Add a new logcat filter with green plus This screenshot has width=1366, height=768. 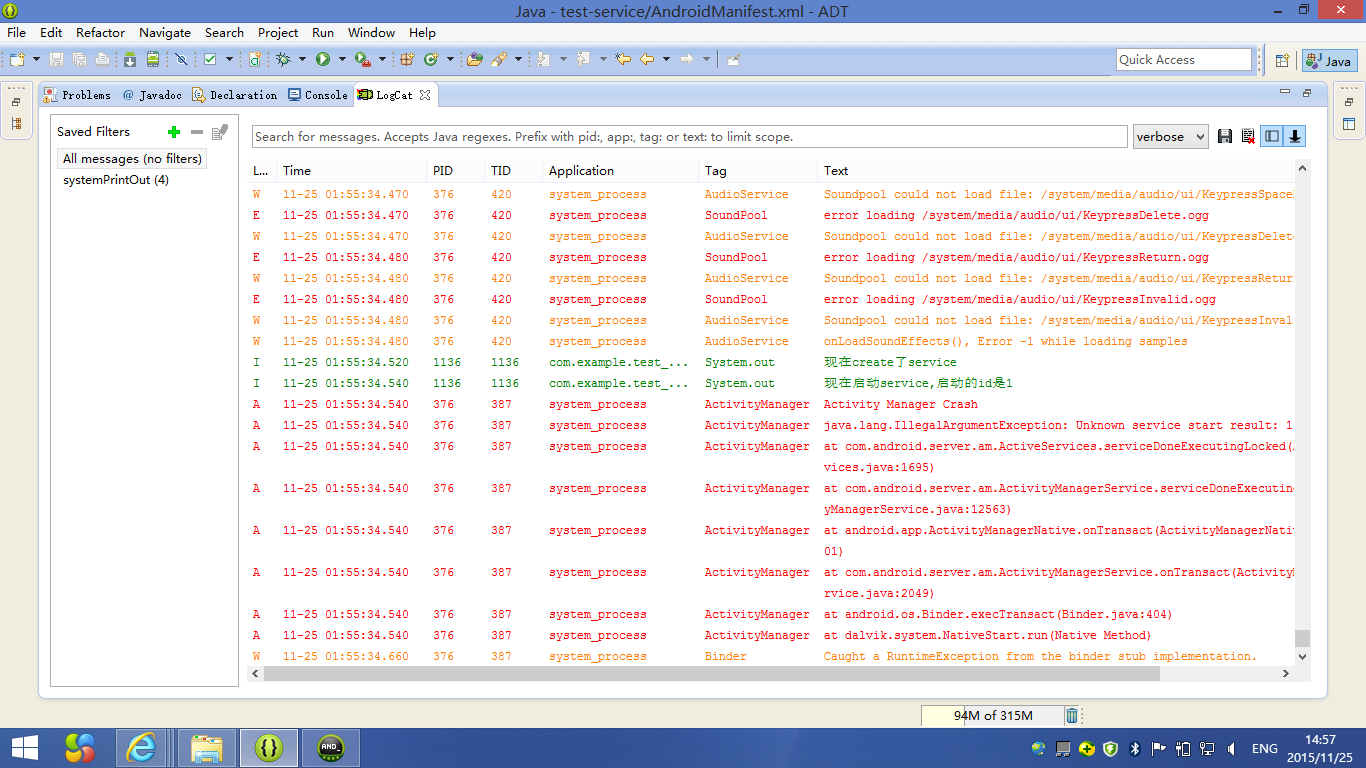174,131
